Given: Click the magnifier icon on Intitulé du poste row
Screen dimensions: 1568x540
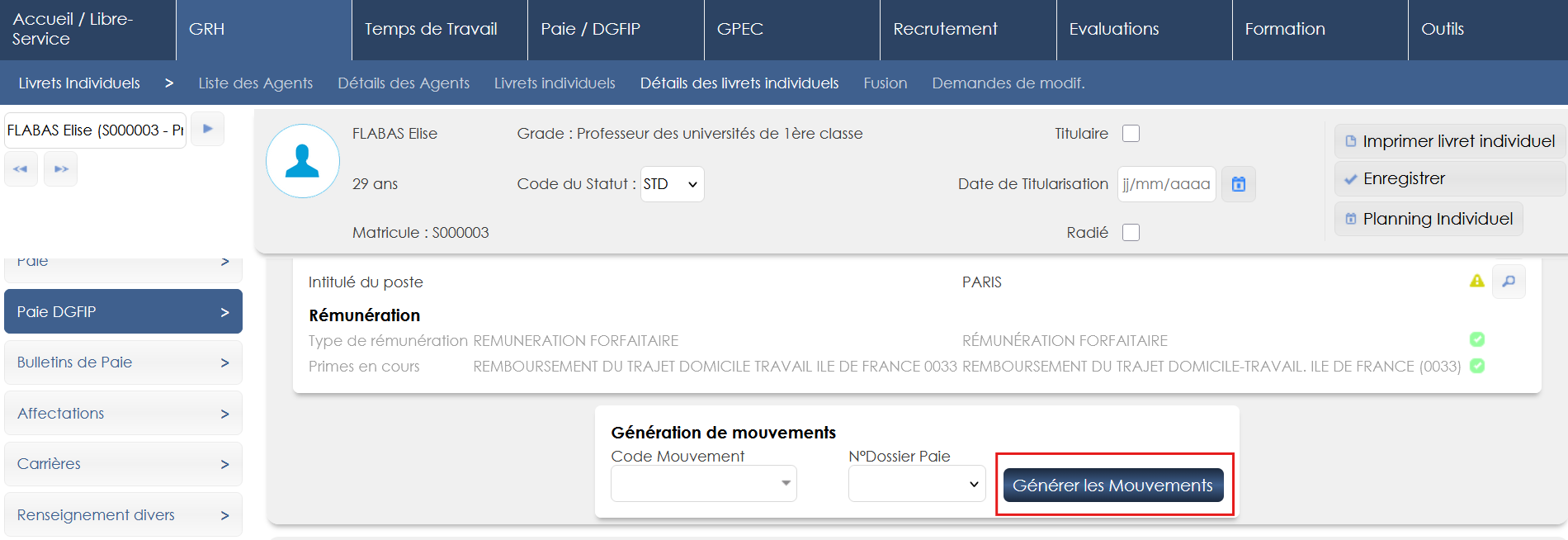Looking at the screenshot, I should click(x=1509, y=282).
